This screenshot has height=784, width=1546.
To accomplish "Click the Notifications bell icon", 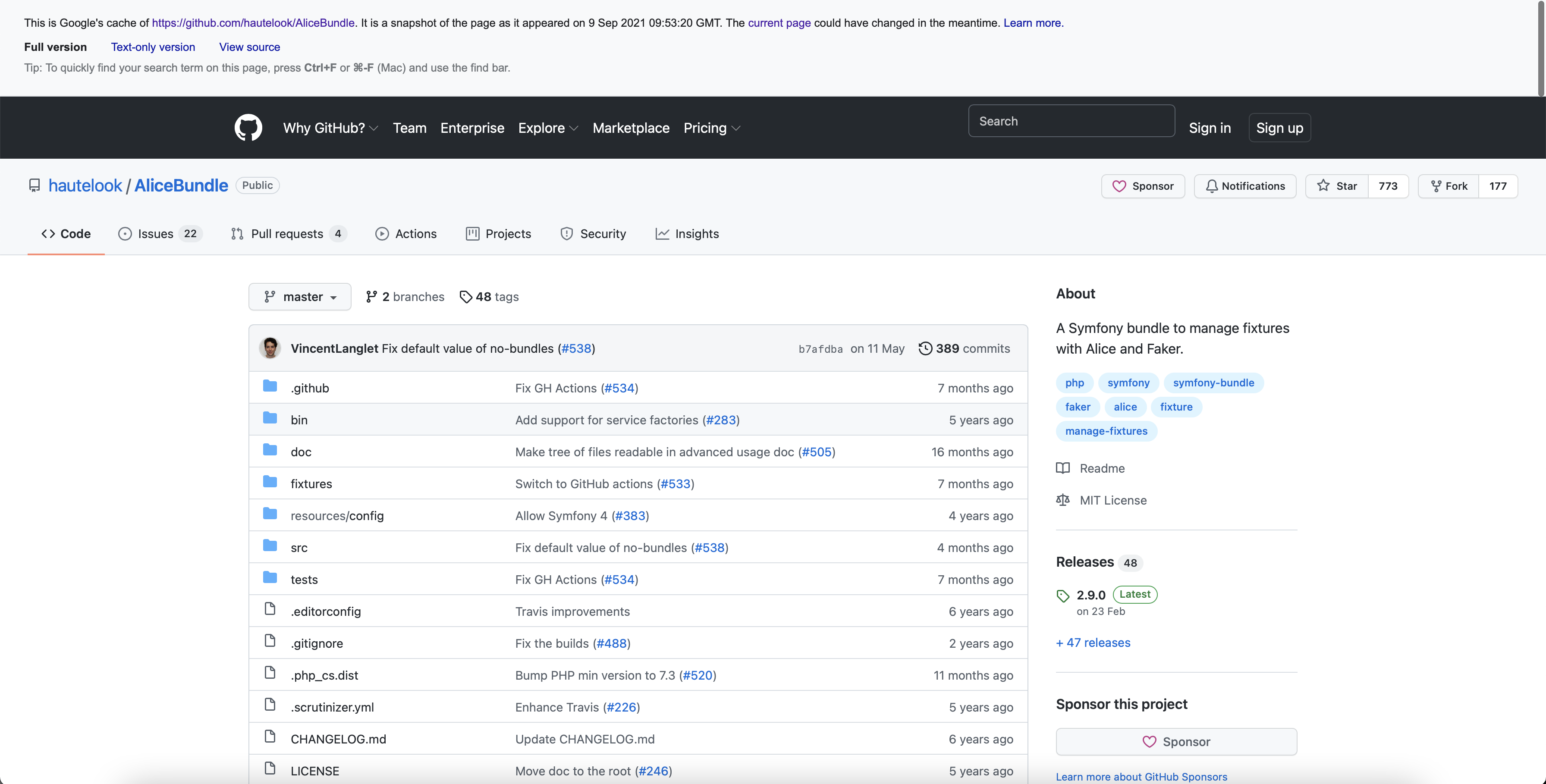I will pos(1212,186).
